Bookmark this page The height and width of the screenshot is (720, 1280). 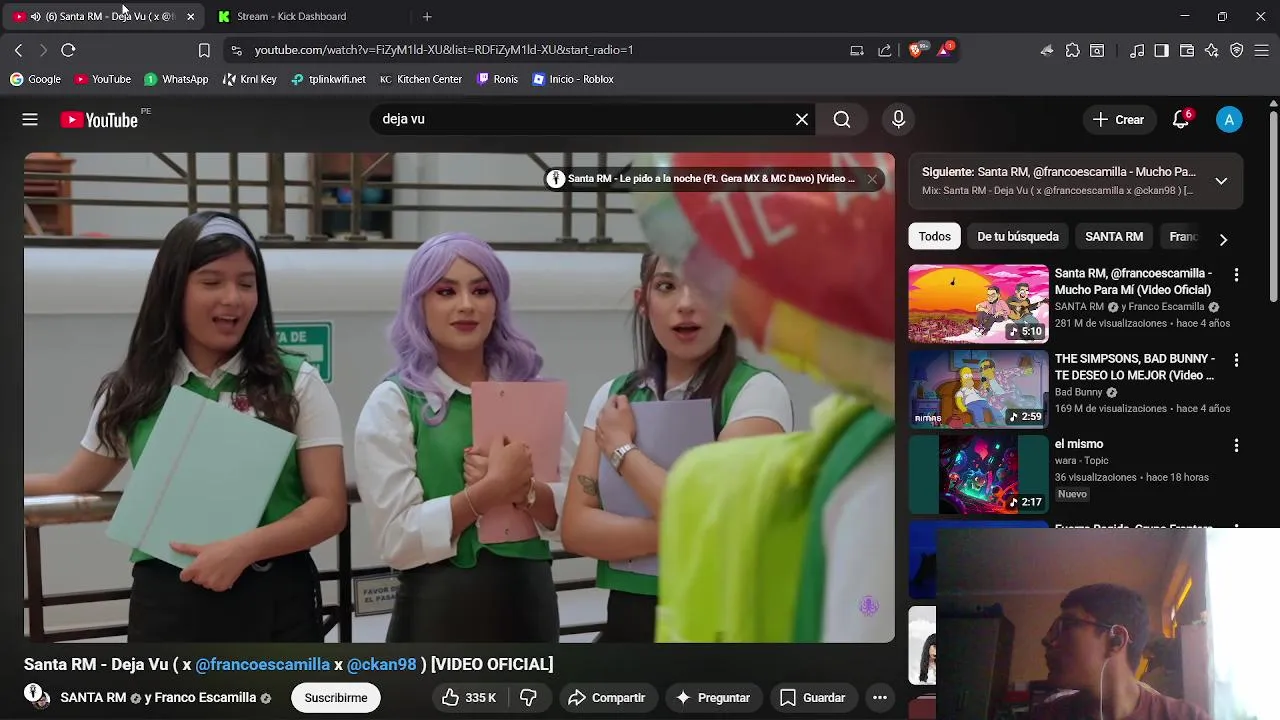click(204, 50)
